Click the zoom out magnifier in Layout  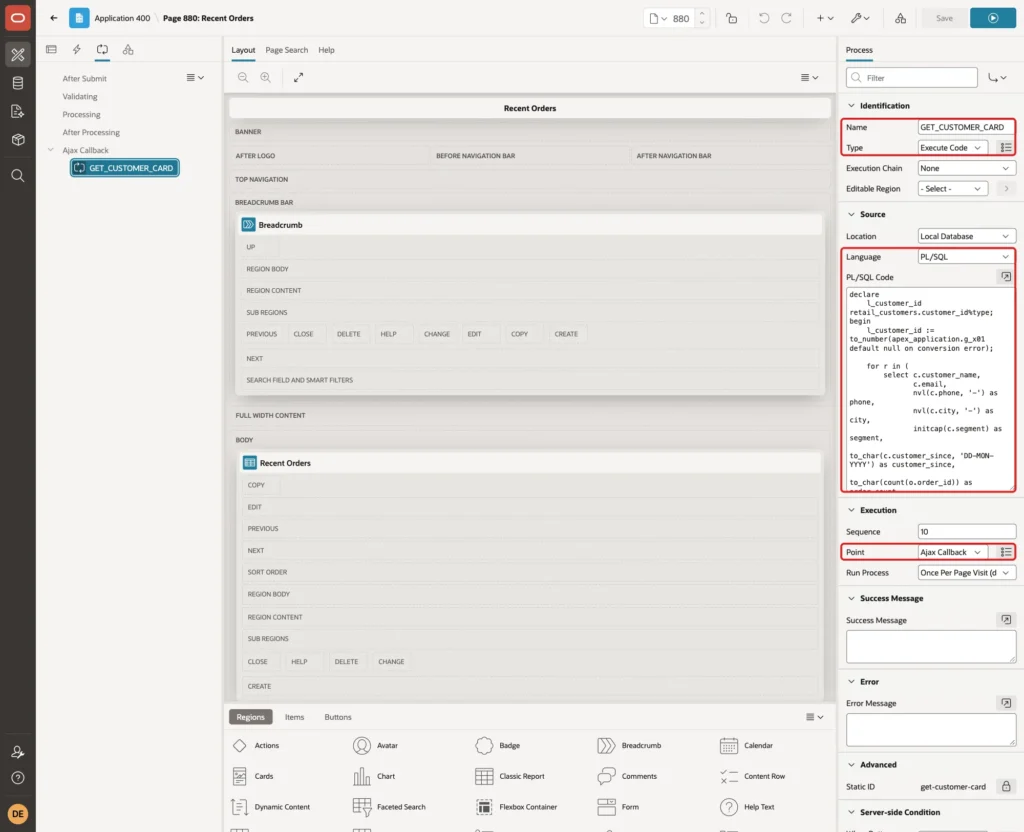[243, 77]
